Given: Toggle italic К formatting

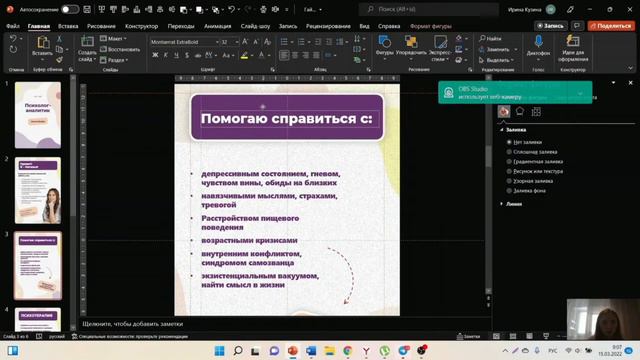Looking at the screenshot, I should (x=166, y=55).
